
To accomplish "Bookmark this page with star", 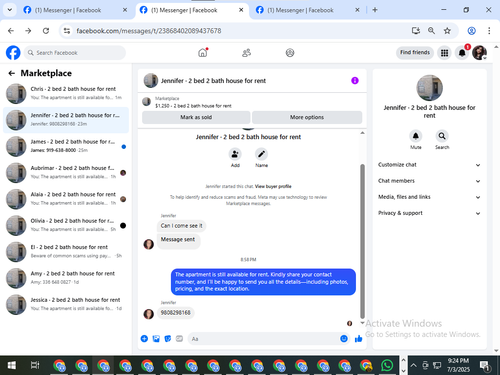I will (447, 31).
